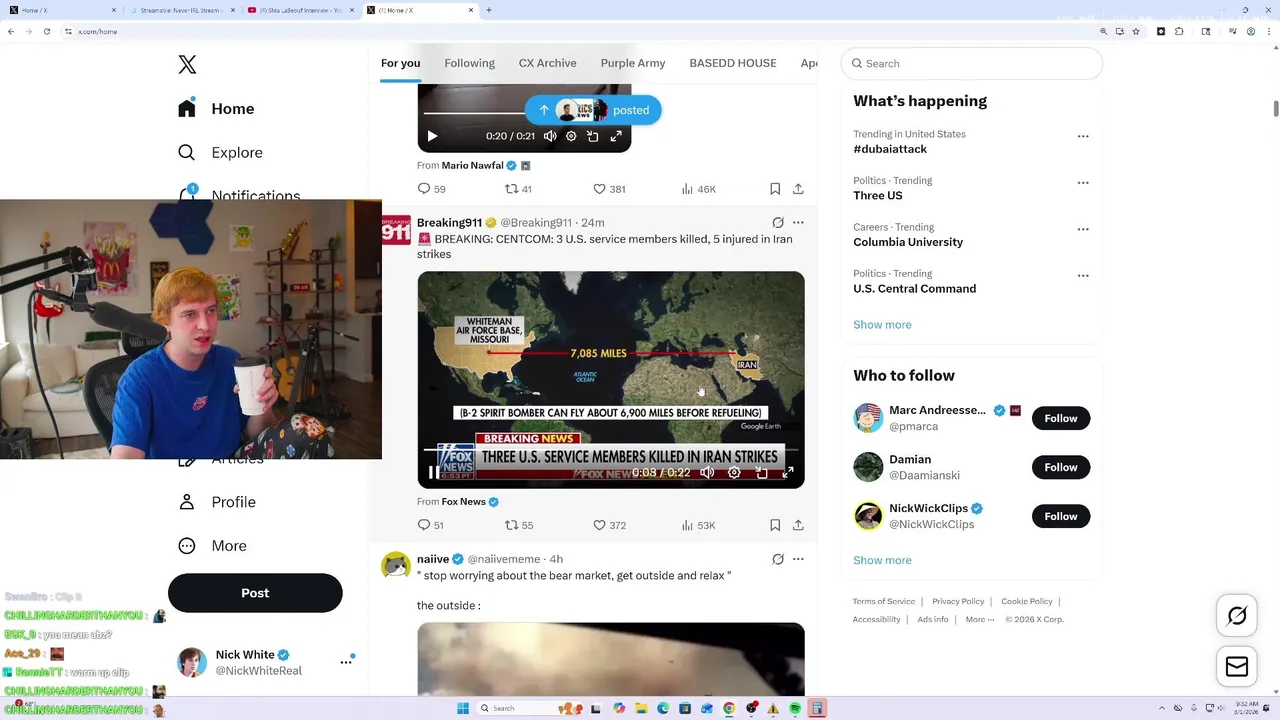Open more options on Breaking911 post
Image resolution: width=1280 pixels, height=720 pixels.
point(798,223)
